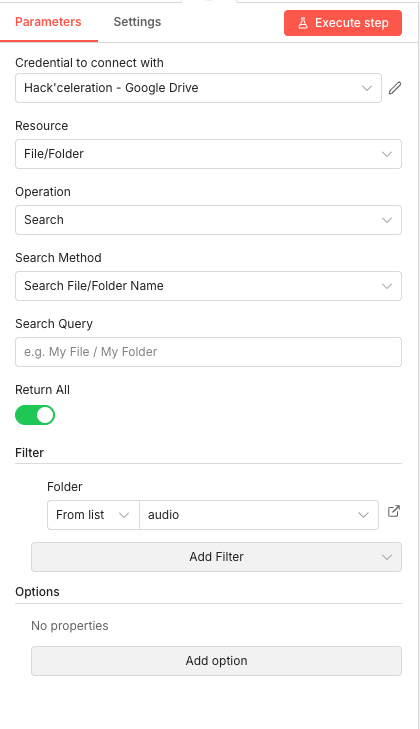Expand the Search Method dropdown

click(208, 286)
